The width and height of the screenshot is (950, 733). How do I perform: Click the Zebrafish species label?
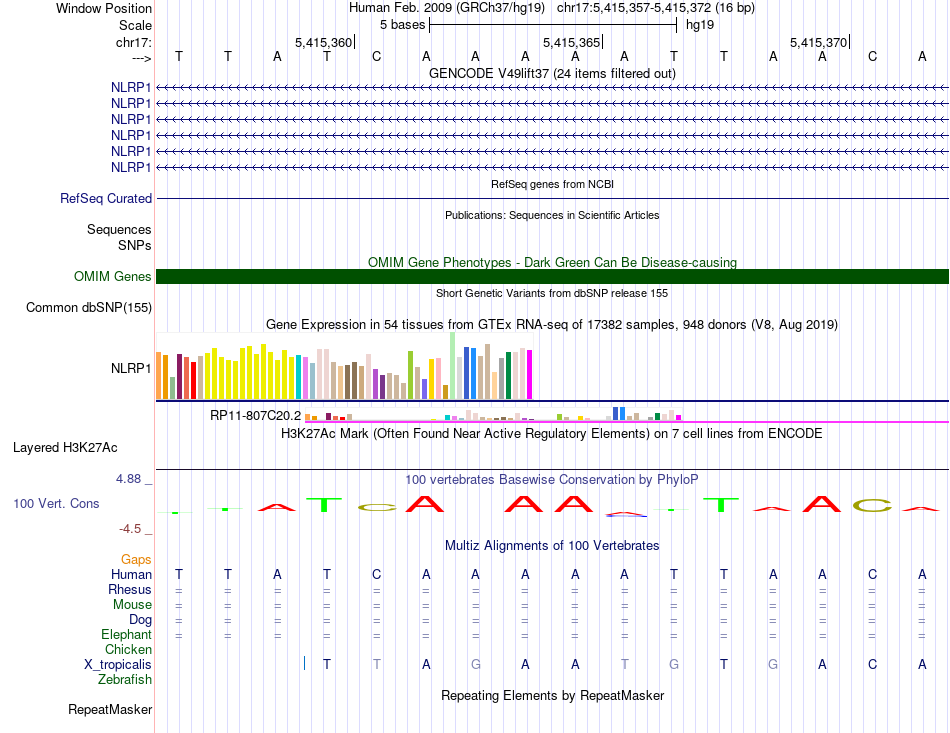point(125,680)
